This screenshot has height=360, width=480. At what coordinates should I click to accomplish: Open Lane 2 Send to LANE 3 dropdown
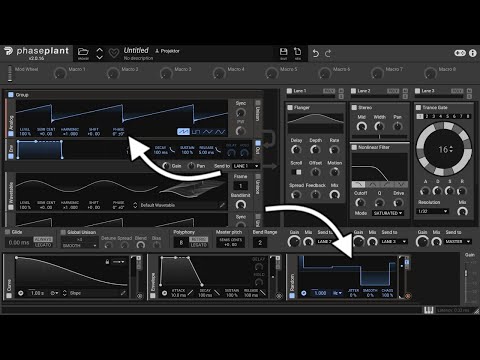394,241
